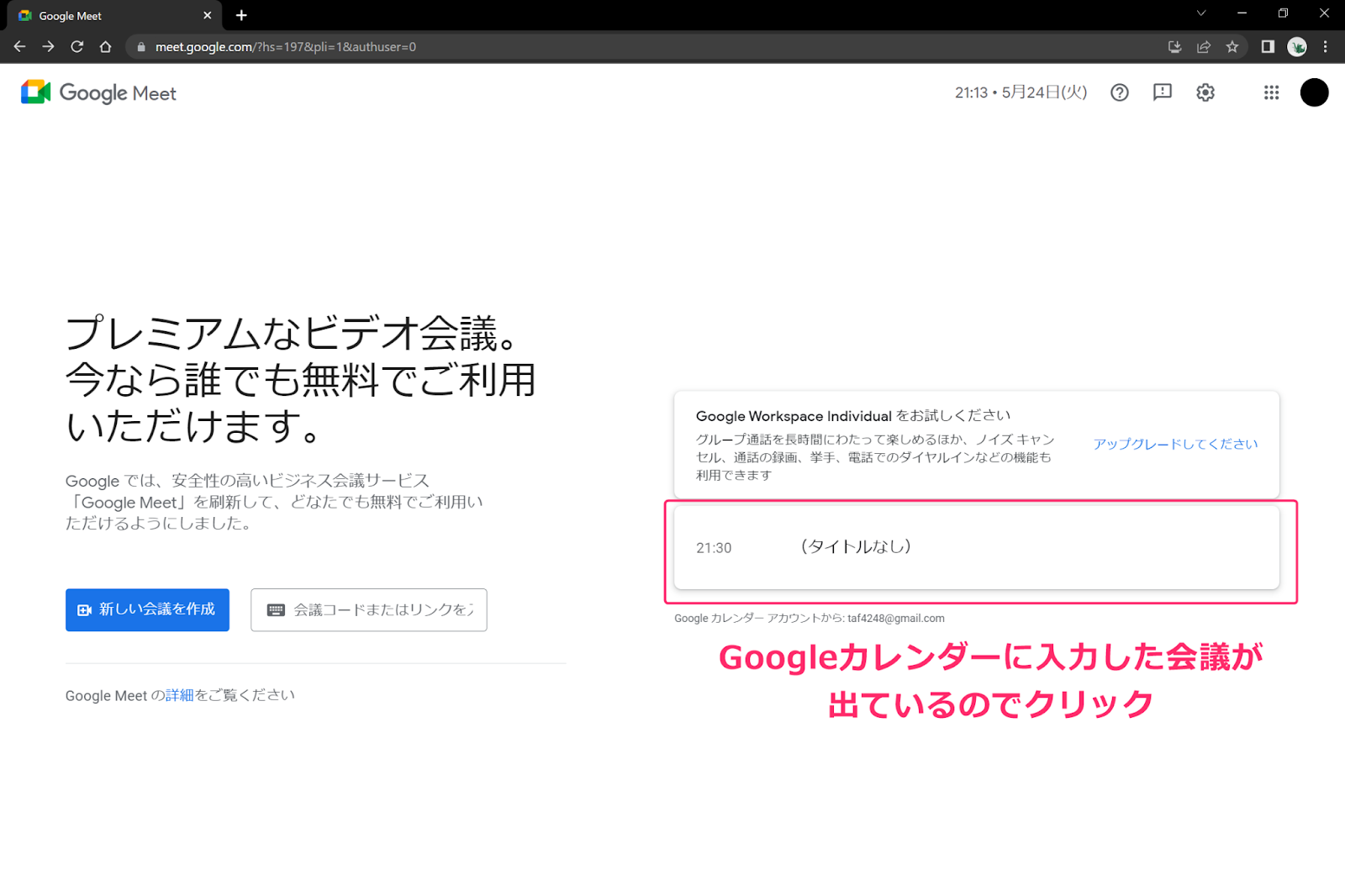Viewport: 1345px width, 896px height.
Task: Click the Google Workspace Individual heading
Action: 853,416
